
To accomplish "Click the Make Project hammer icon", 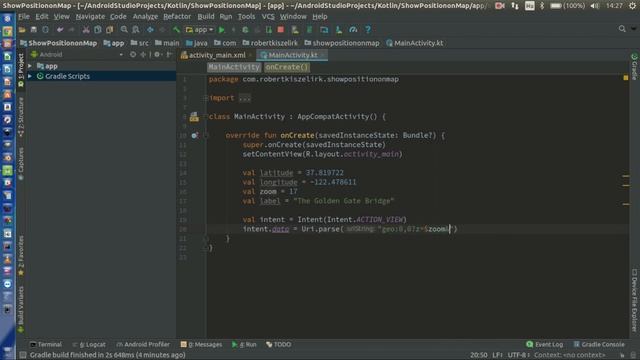I will (176, 30).
